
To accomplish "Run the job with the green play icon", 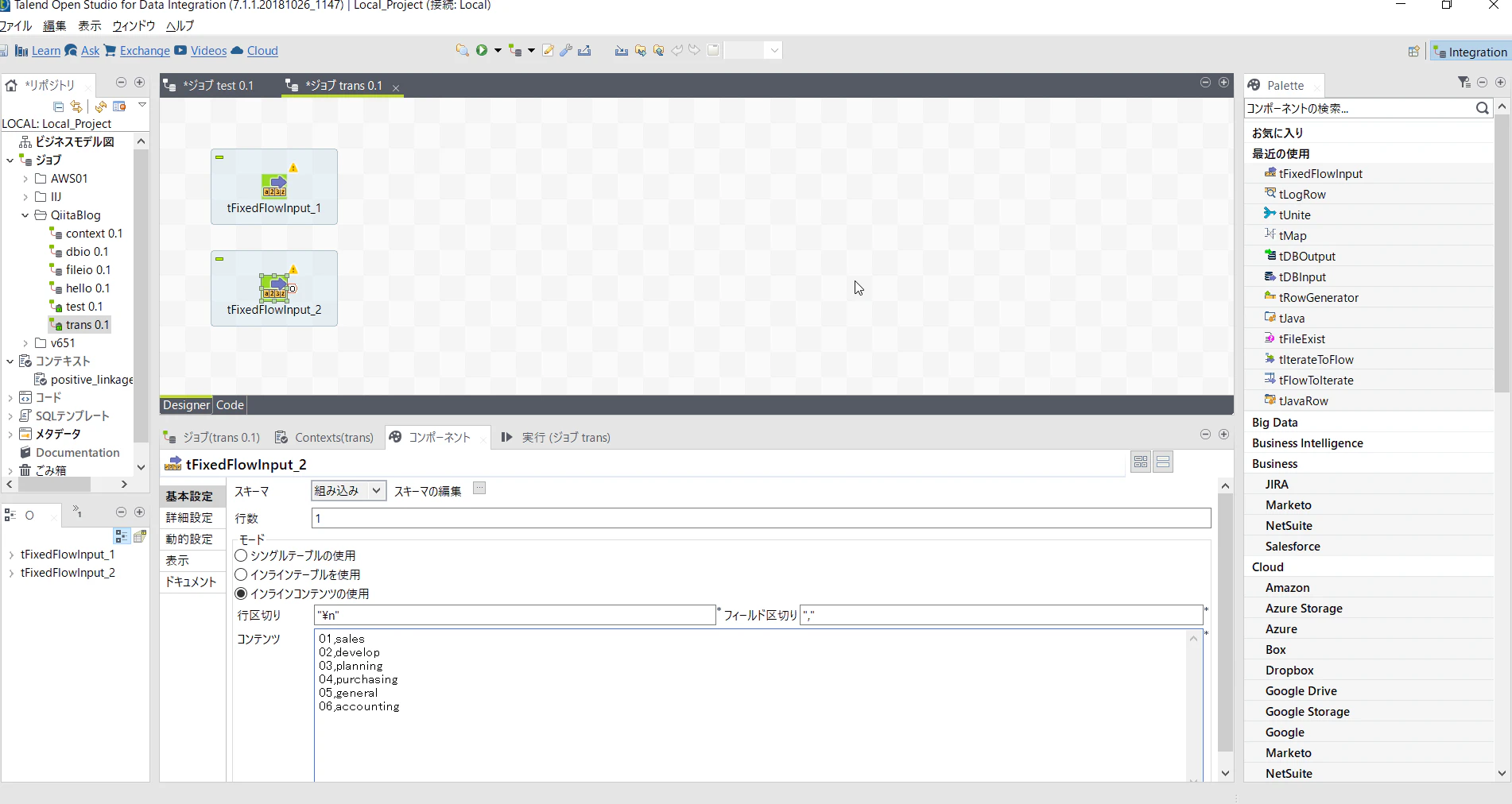I will click(x=482, y=50).
